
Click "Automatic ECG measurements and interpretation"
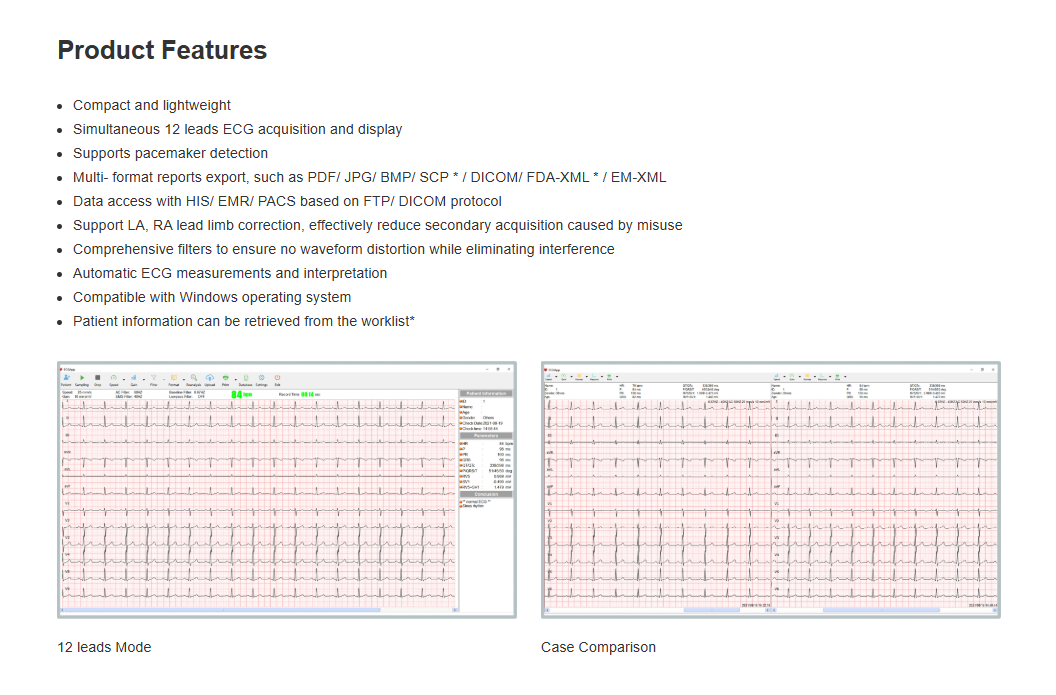[230, 273]
